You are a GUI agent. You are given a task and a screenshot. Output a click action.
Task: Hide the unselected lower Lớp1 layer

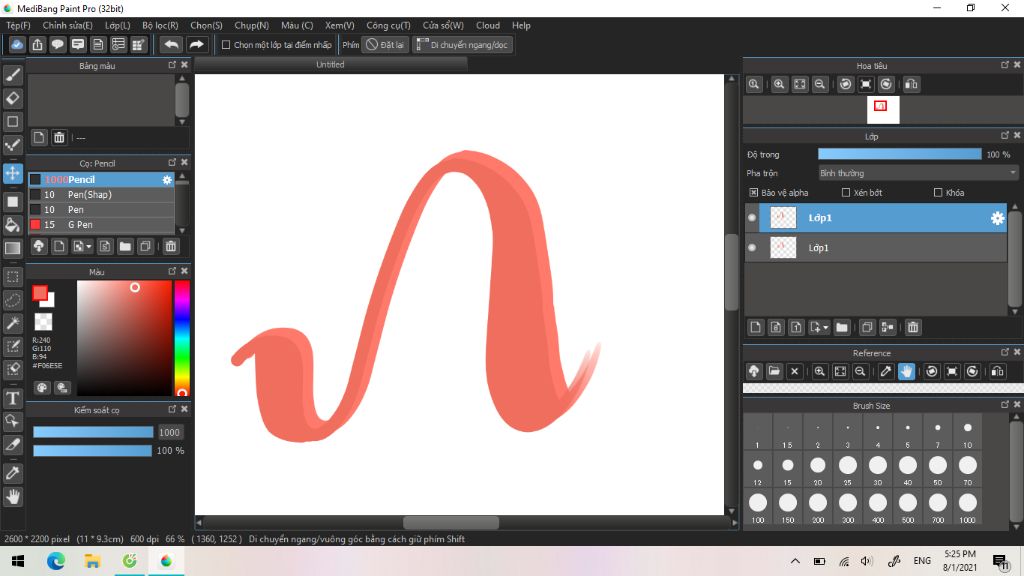[752, 248]
